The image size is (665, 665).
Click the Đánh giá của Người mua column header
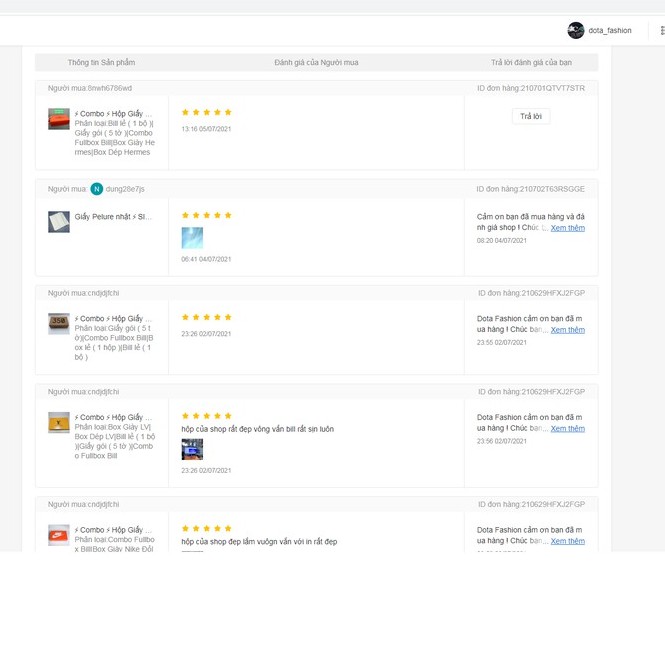click(316, 62)
